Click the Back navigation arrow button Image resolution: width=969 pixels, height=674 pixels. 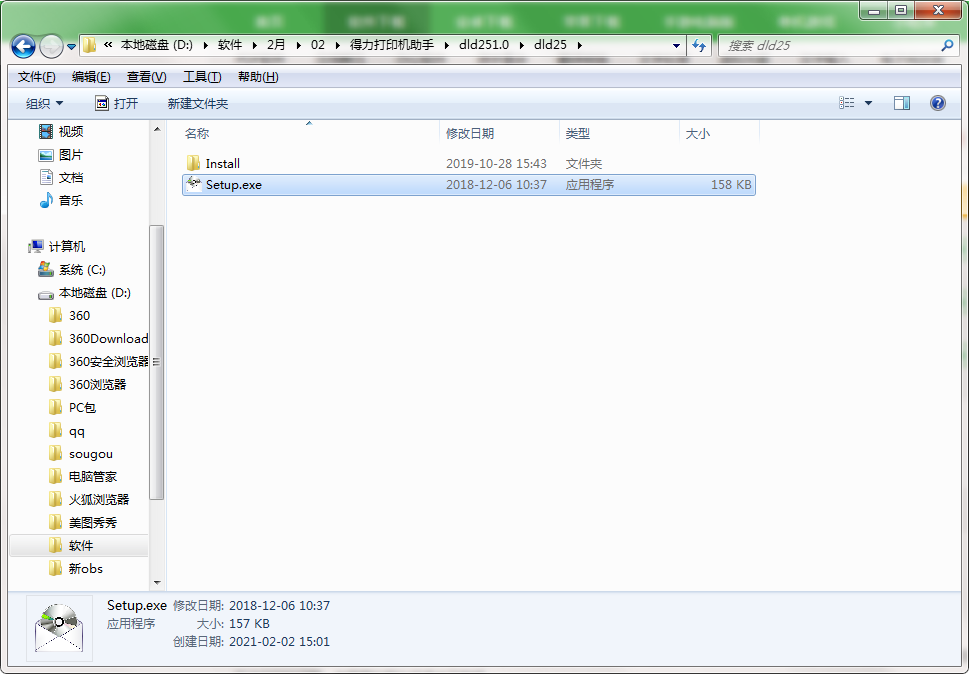[23, 46]
